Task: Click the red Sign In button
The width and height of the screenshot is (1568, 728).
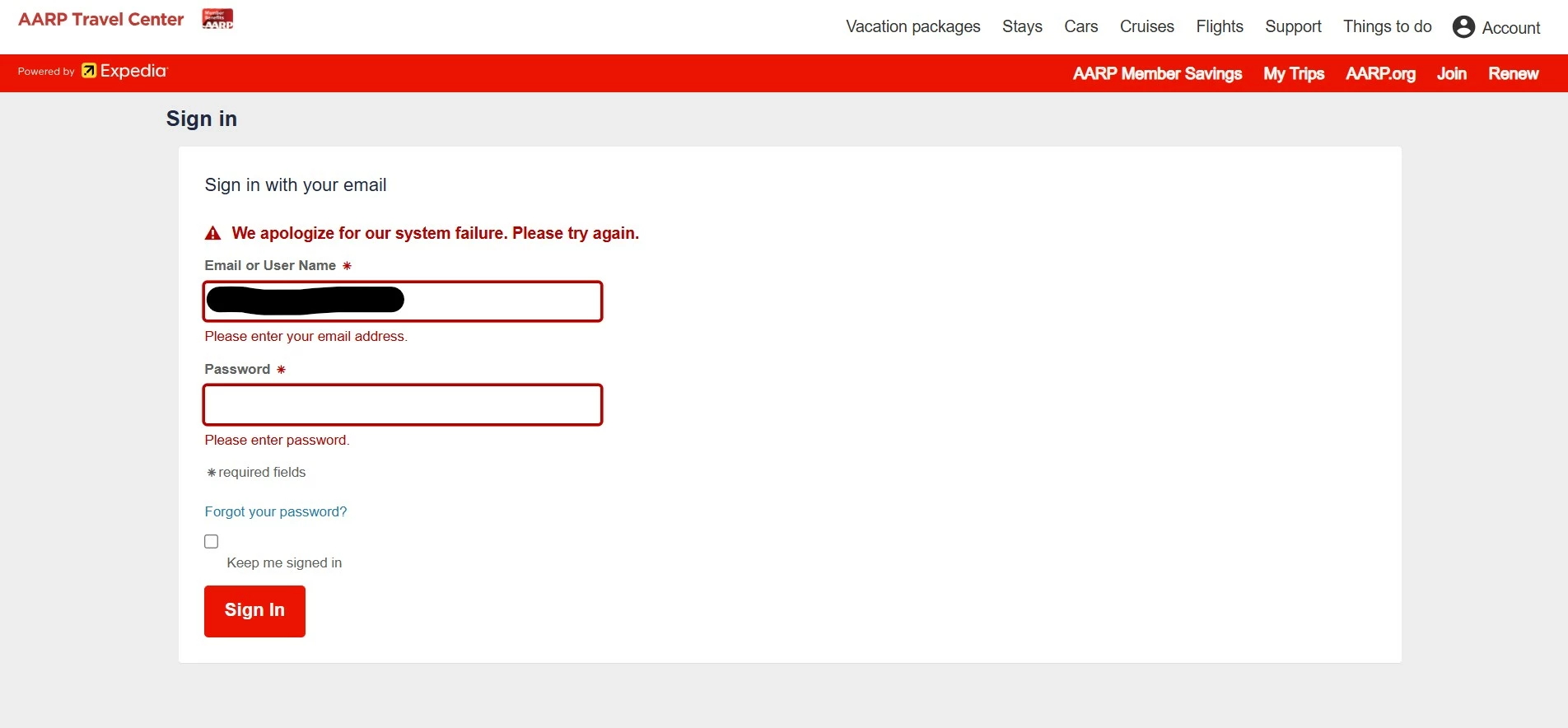Action: pos(254,611)
